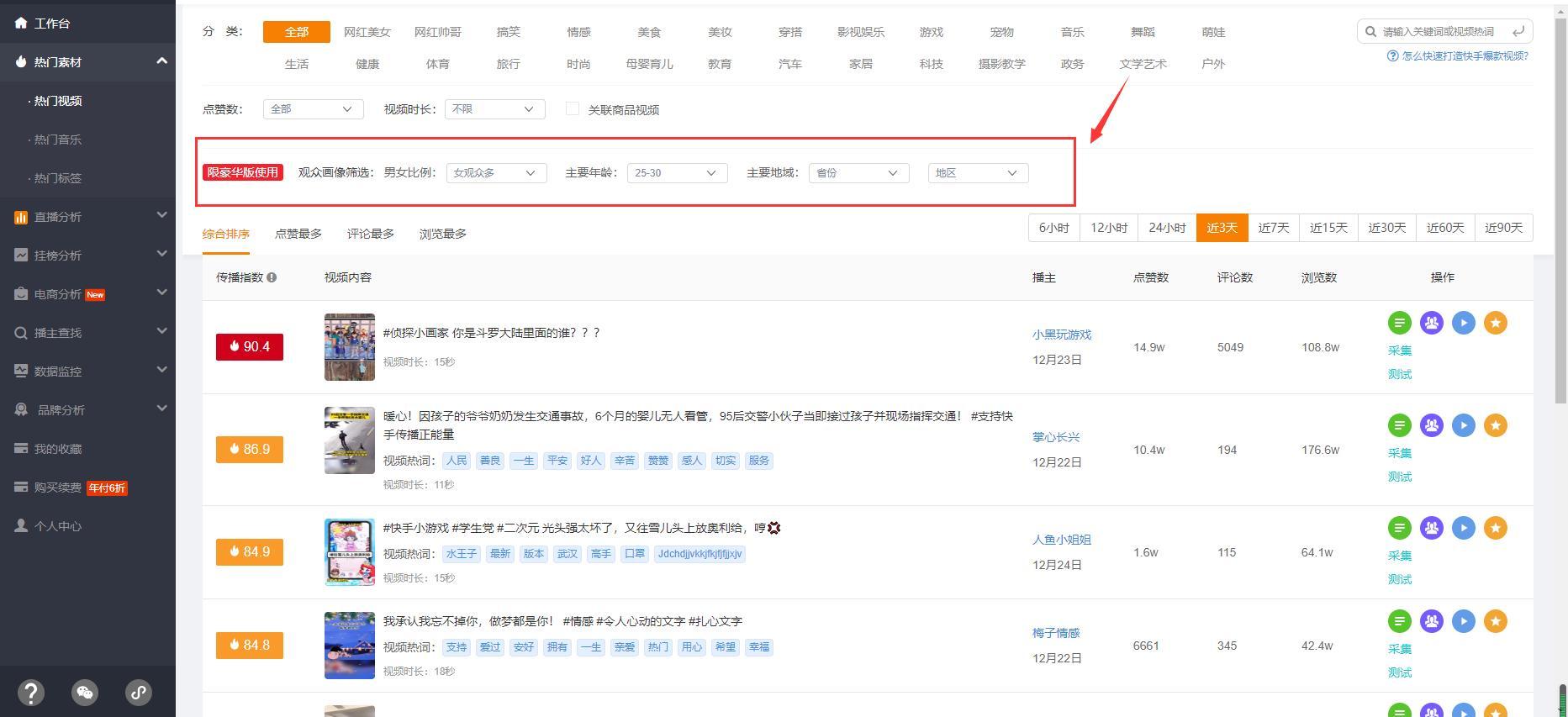Click the link chain icon at sidebar bottom
Viewport: 1568px width, 717px height.
pos(139,693)
